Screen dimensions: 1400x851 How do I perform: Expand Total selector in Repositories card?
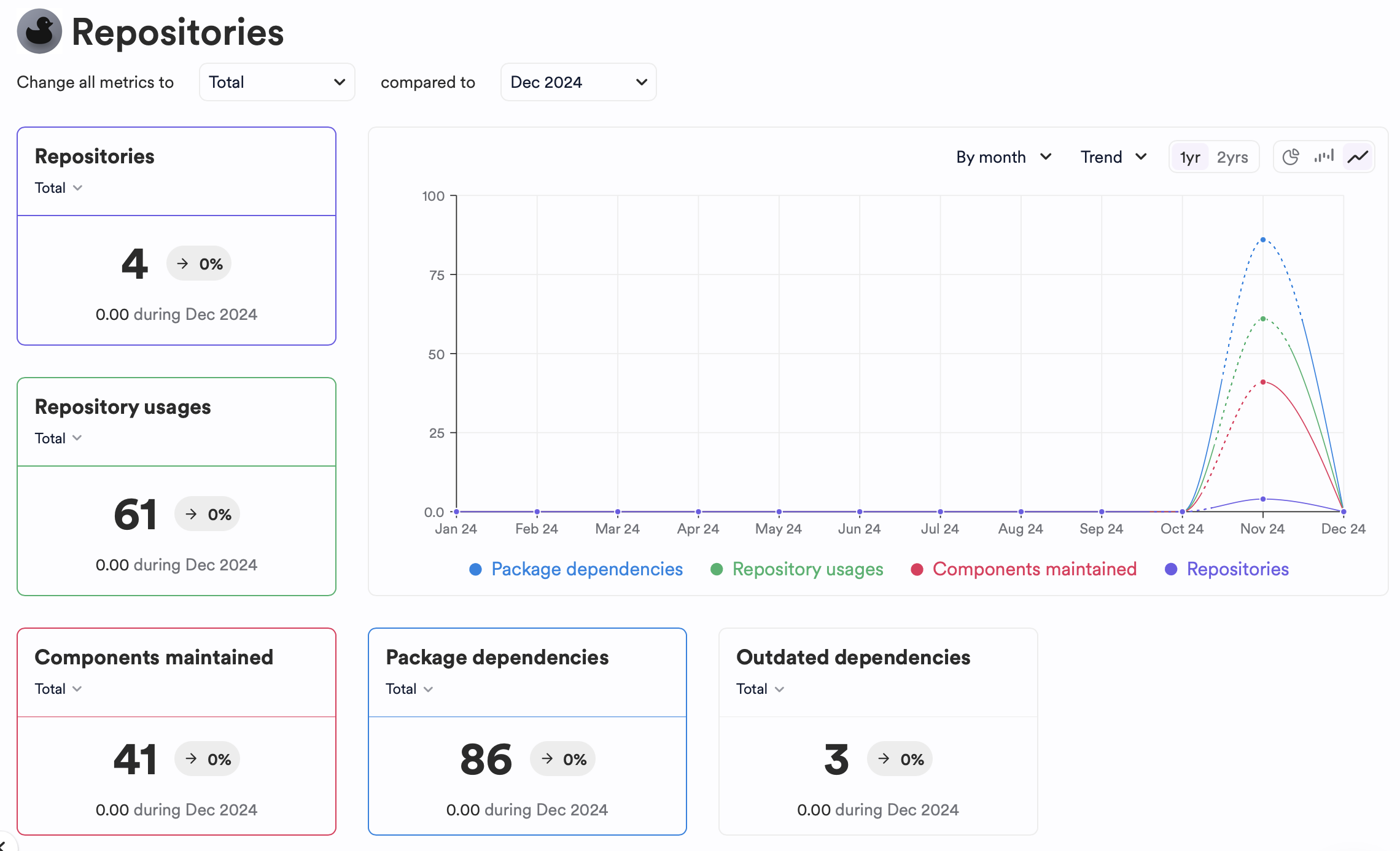[58, 188]
